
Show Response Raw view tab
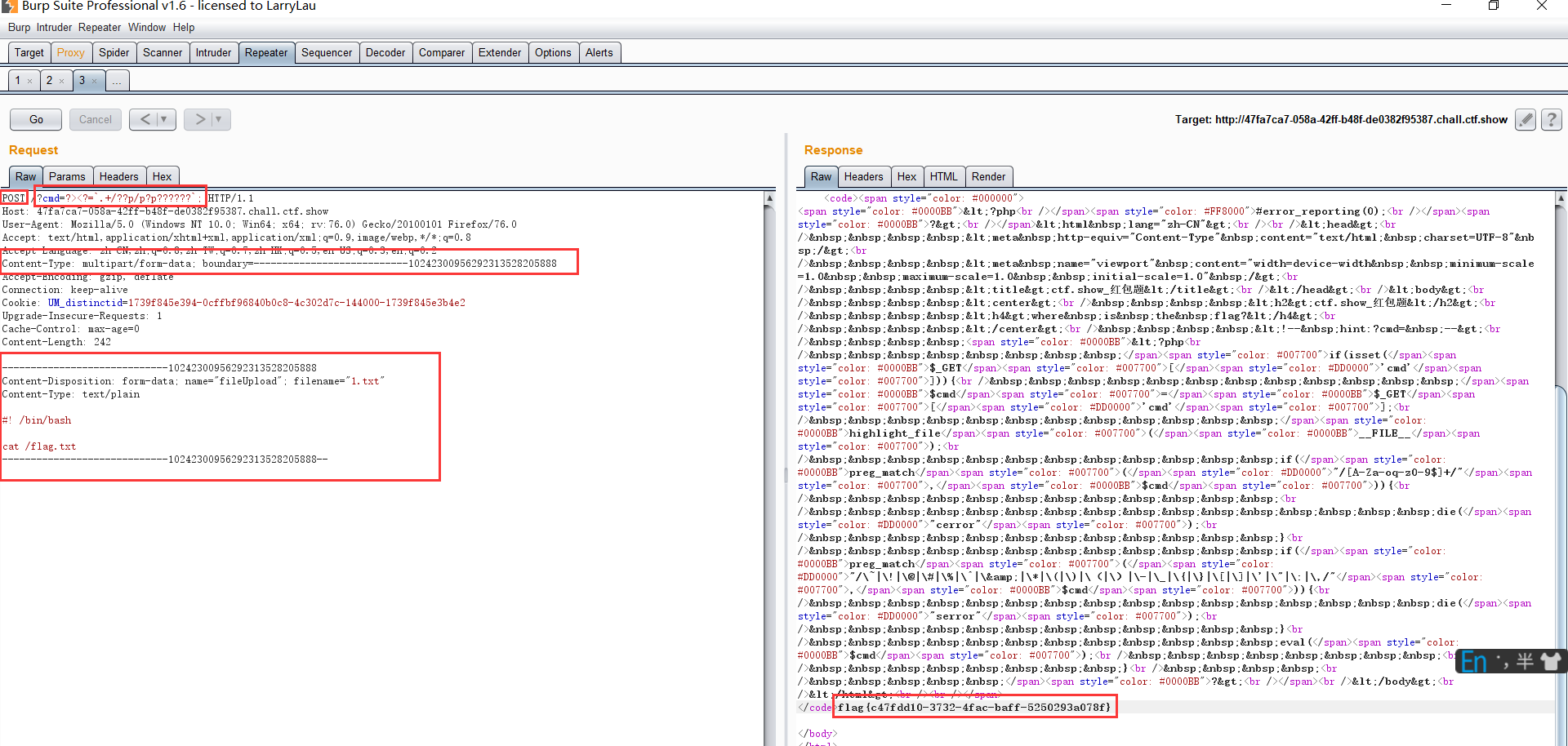tap(821, 176)
